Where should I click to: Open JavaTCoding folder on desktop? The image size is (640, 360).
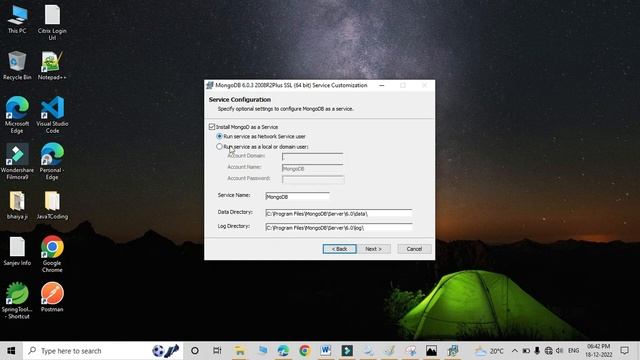tap(52, 205)
